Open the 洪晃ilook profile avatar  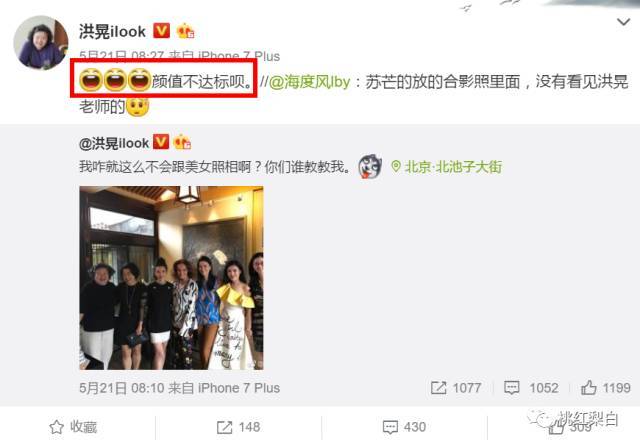point(41,42)
